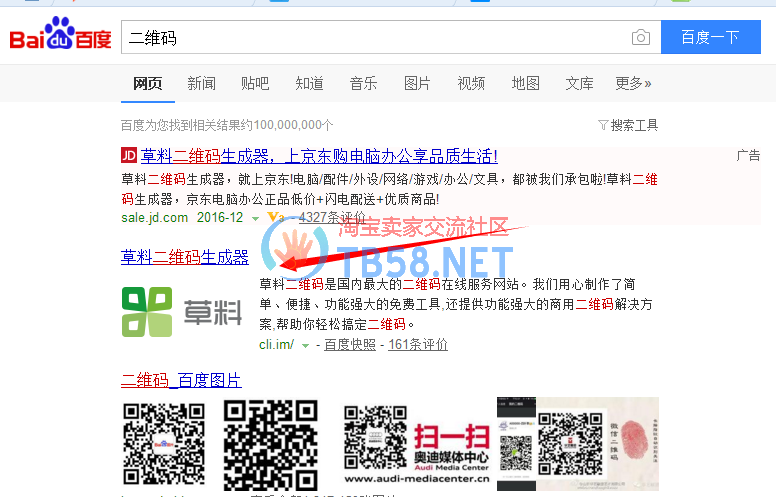This screenshot has height=497, width=776.
Task: Click the Baidu logo
Action: click(x=60, y=36)
